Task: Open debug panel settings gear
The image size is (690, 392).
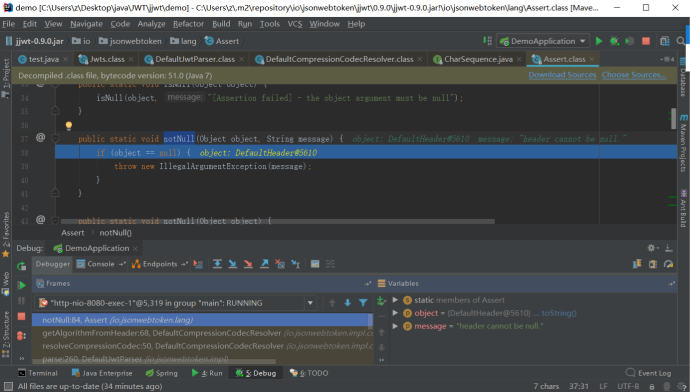Action: pyautogui.click(x=652, y=248)
